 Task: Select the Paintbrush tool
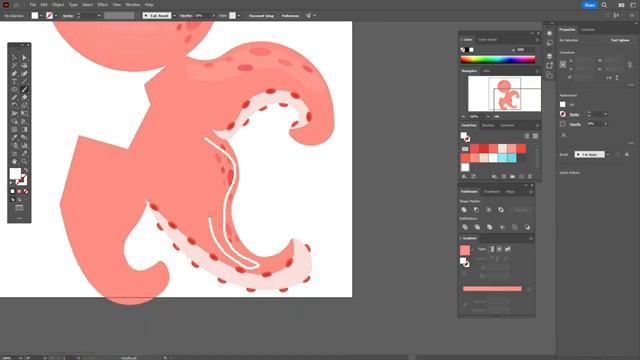click(24, 89)
